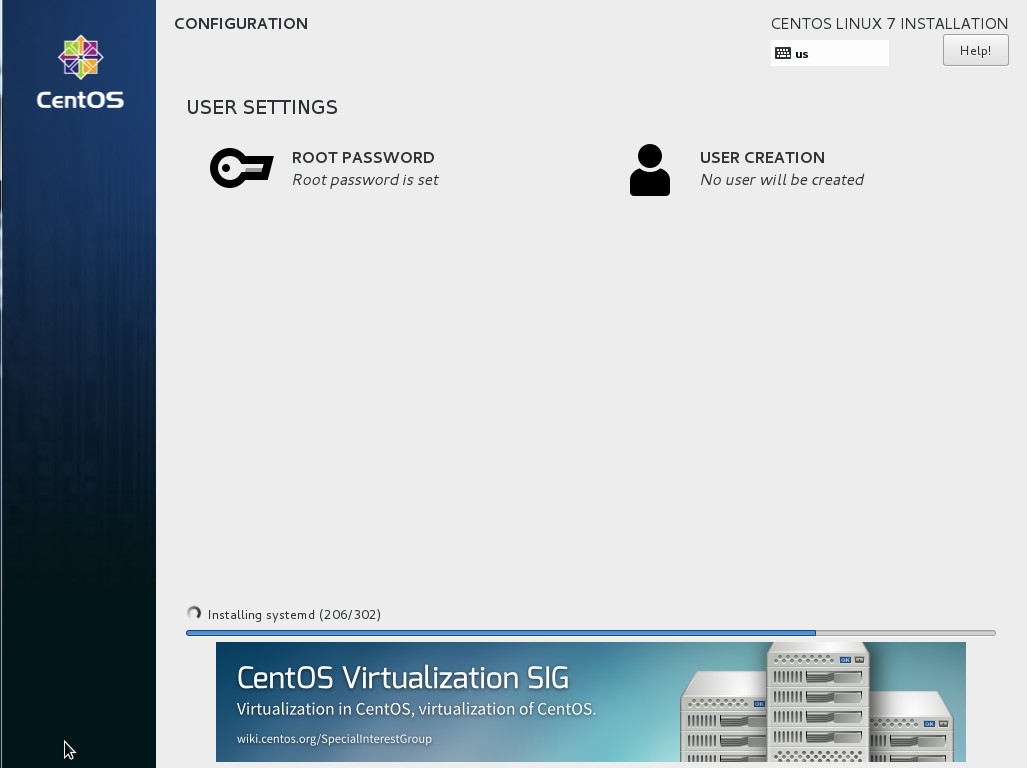
Task: Click the spinning progress indicator icon
Action: click(193, 612)
